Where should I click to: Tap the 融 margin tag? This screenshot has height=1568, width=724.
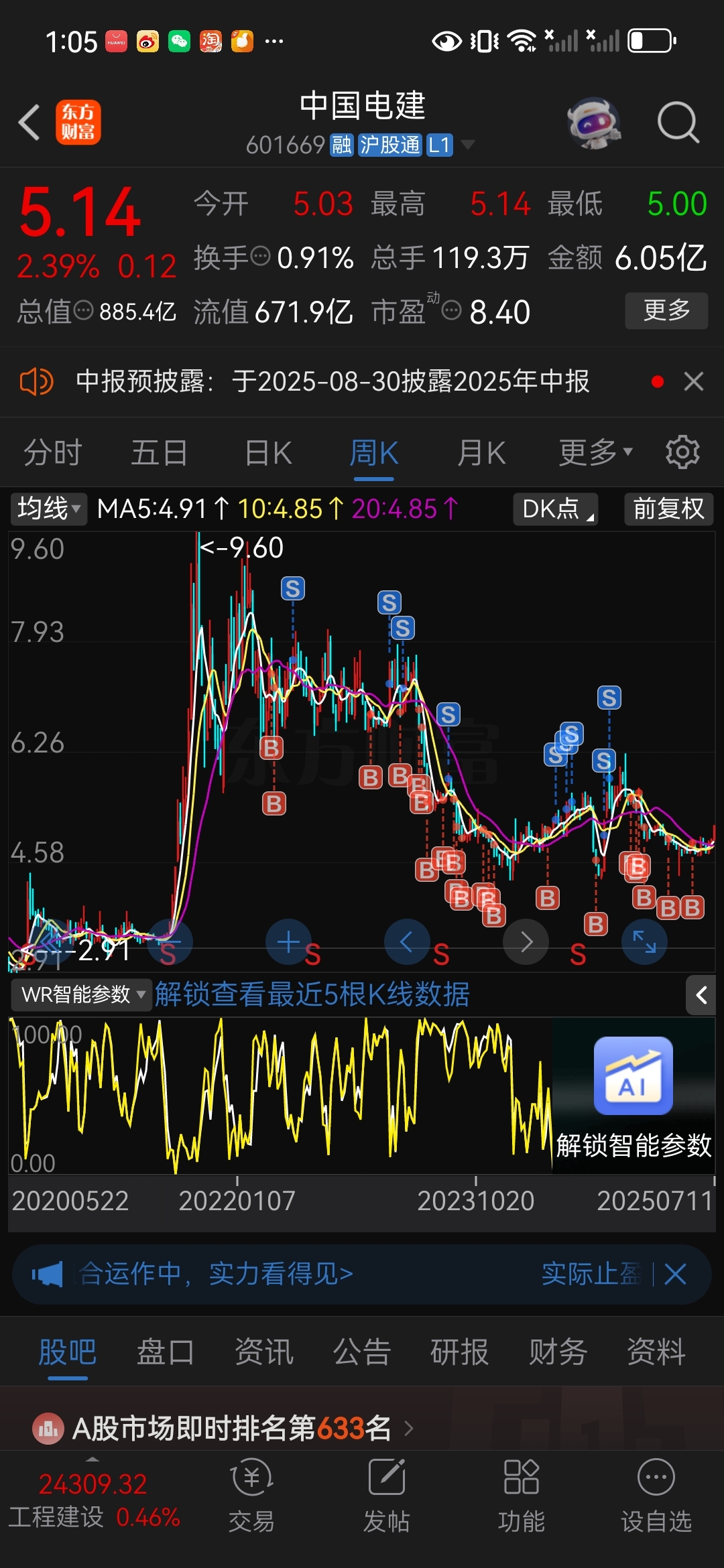[342, 145]
